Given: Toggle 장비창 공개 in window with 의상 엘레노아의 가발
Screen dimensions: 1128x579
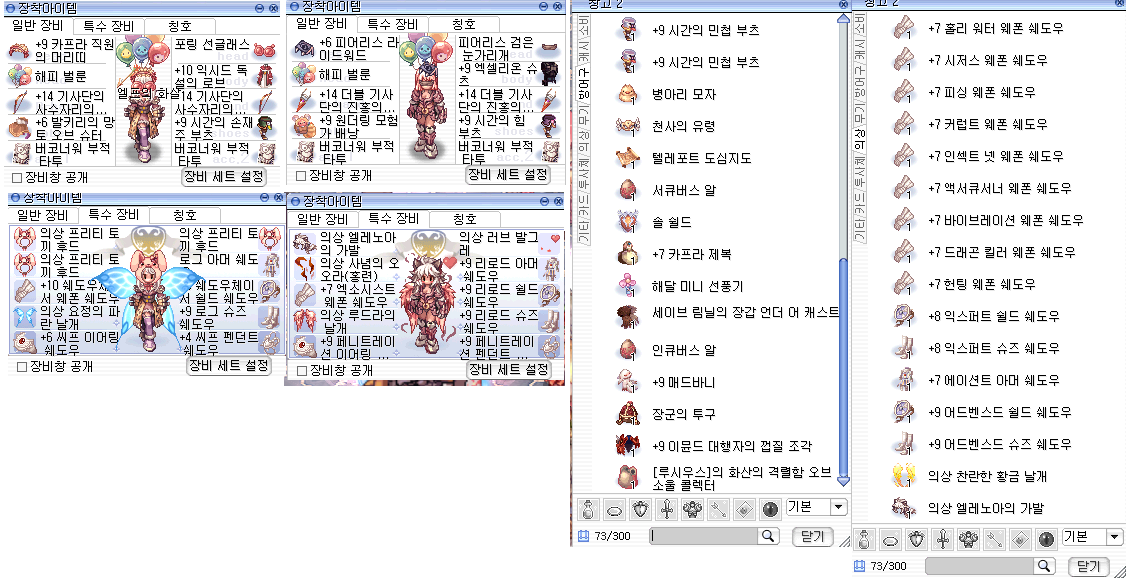Looking at the screenshot, I should tap(301, 371).
